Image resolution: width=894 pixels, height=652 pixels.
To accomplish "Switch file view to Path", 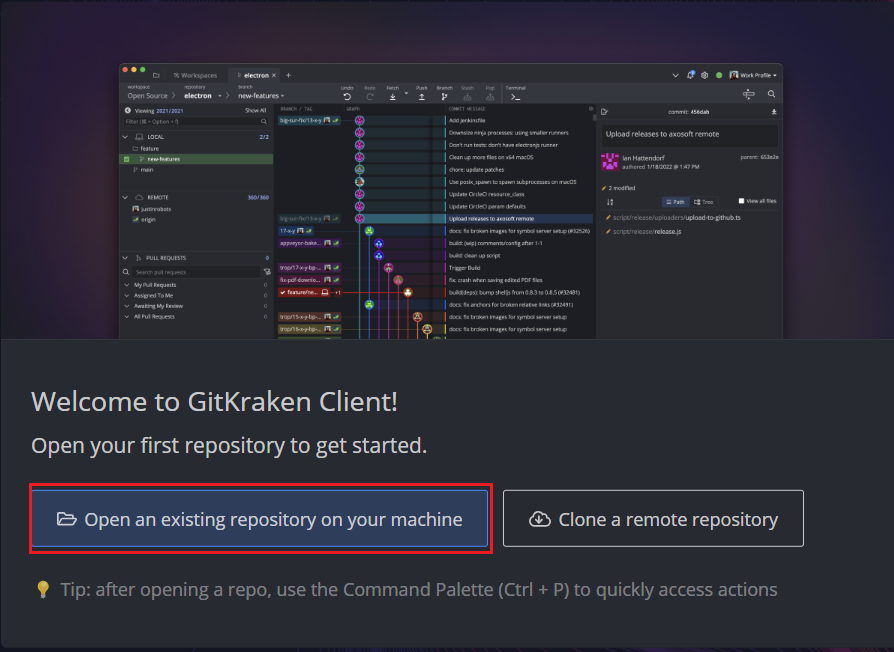I will tap(676, 202).
